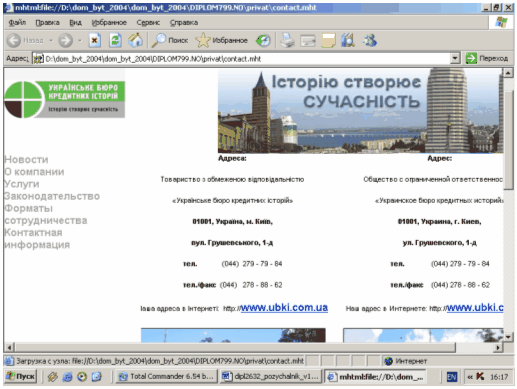
Task: Open the address bar dropdown list
Action: pos(455,59)
